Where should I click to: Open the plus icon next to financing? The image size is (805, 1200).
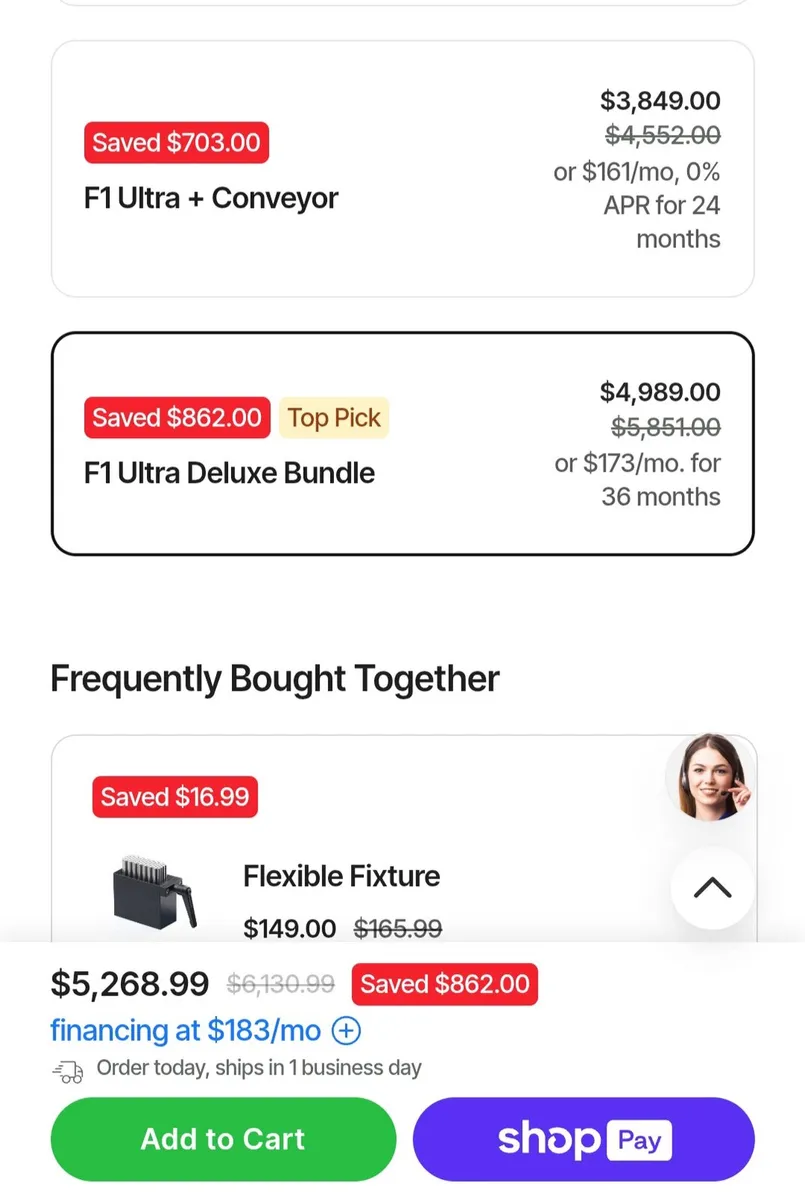[x=346, y=1030]
